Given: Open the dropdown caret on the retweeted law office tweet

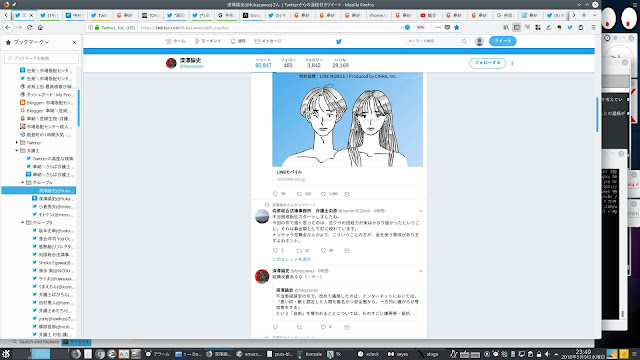Looking at the screenshot, I should pyautogui.click(x=420, y=211).
